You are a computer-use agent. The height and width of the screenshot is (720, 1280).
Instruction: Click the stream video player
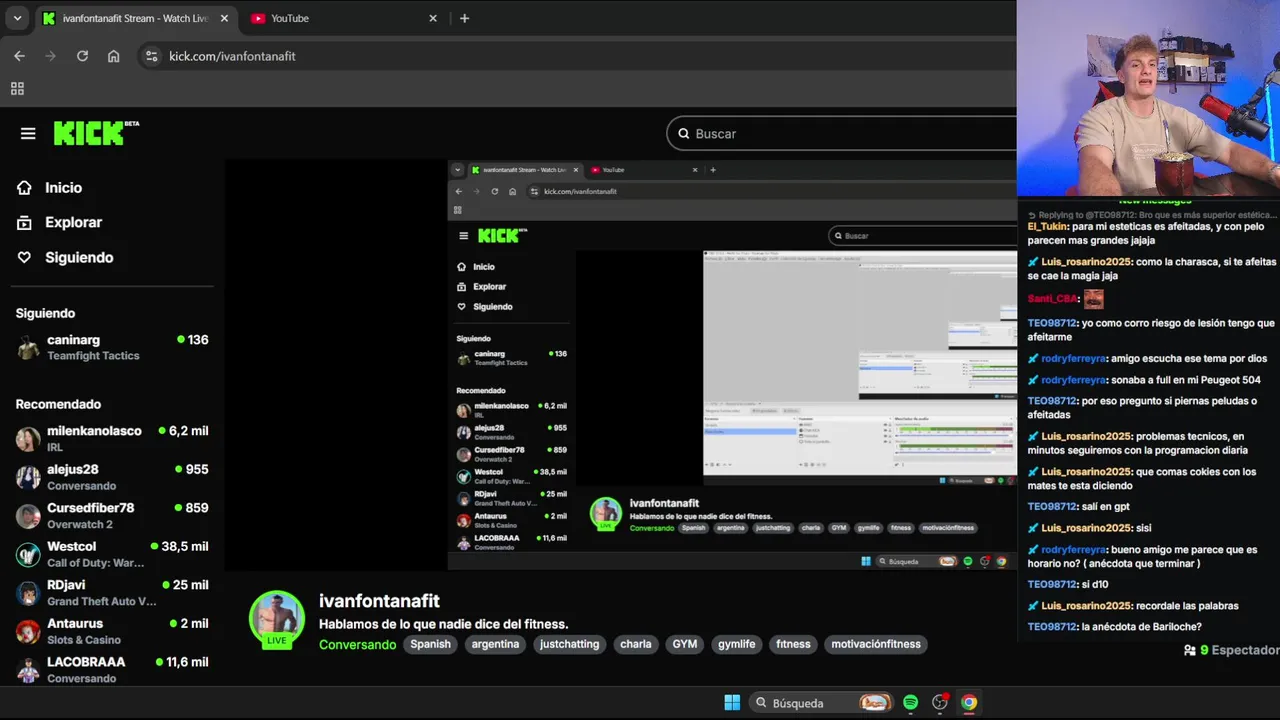620,365
